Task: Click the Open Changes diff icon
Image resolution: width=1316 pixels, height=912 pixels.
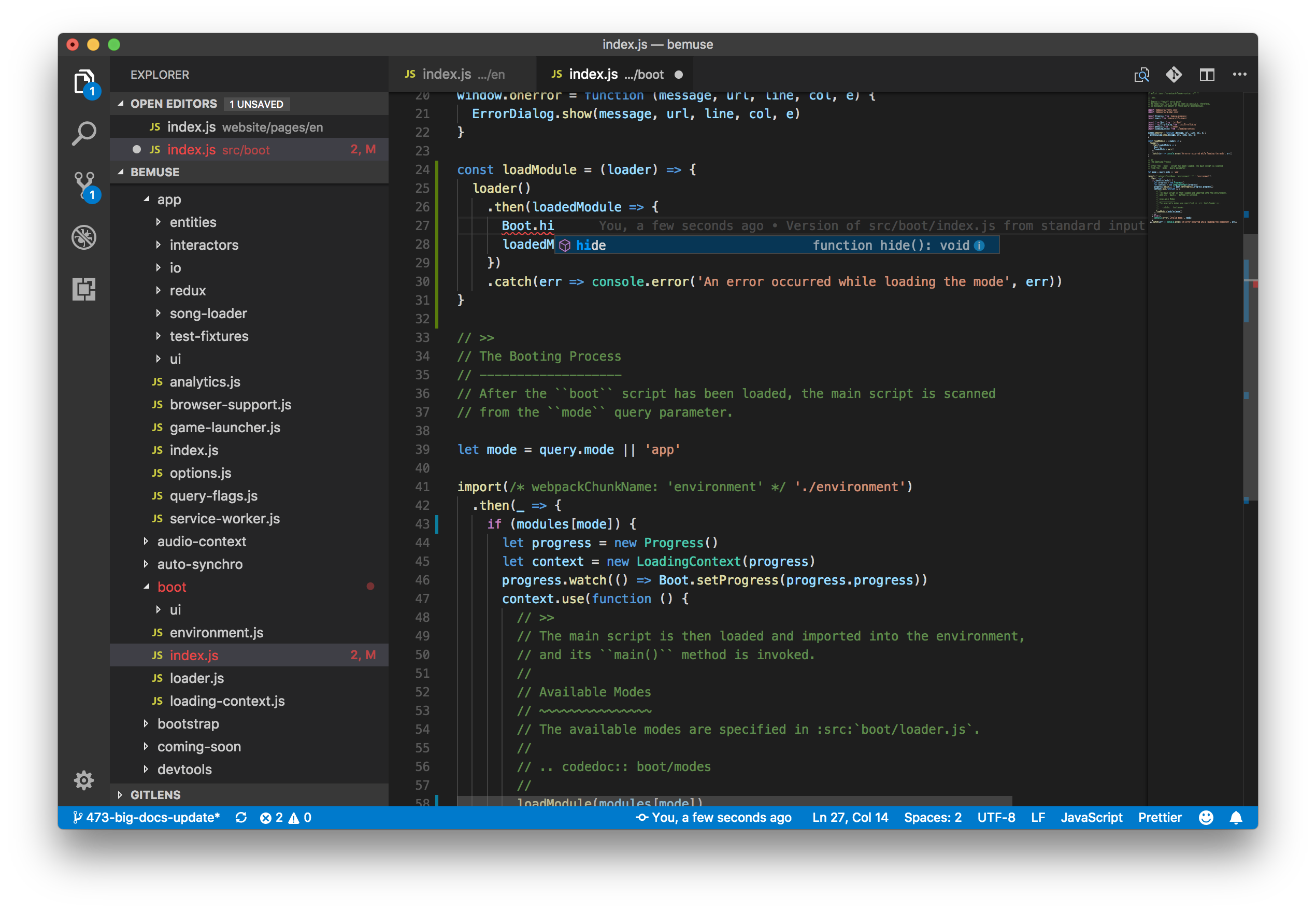Action: point(1141,74)
